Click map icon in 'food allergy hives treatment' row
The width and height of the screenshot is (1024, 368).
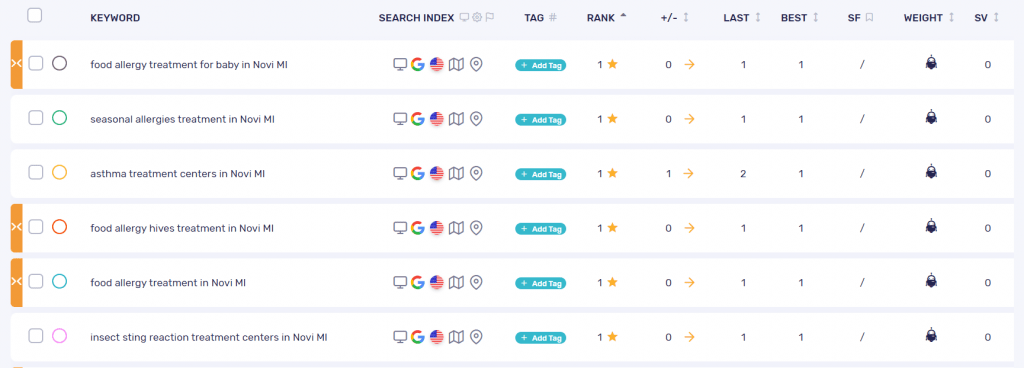click(x=456, y=228)
